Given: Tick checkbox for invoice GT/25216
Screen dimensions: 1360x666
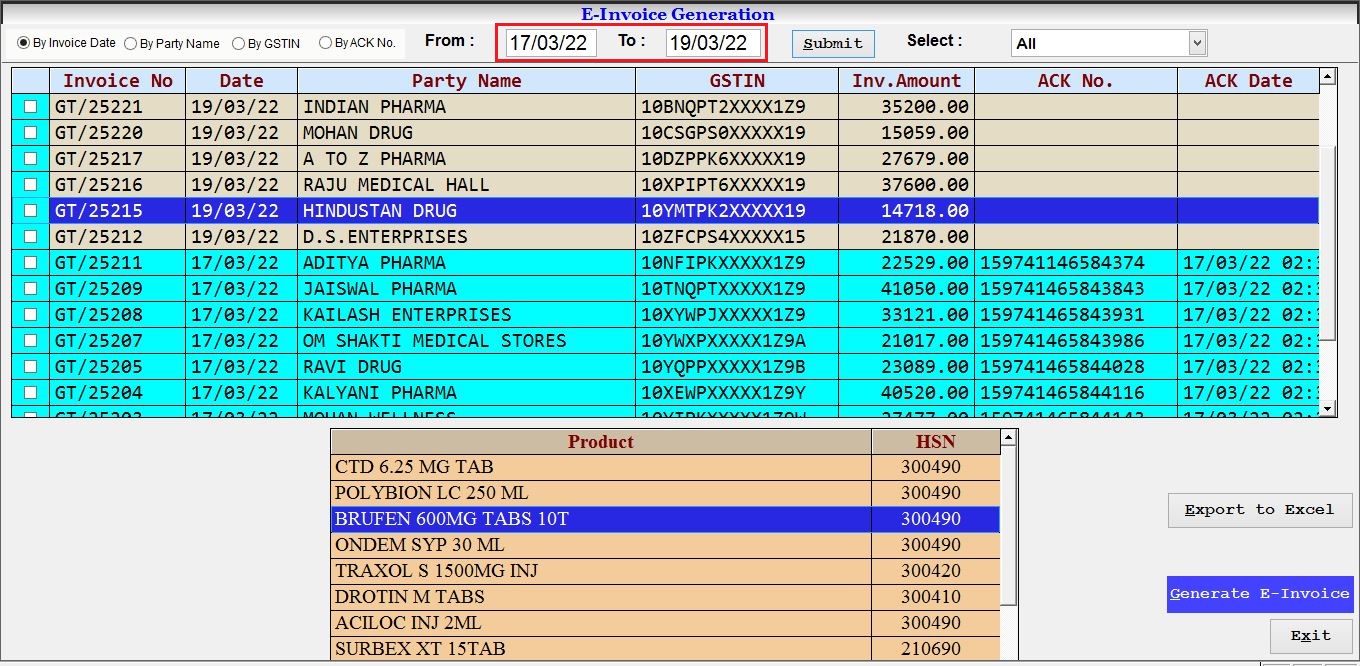Looking at the screenshot, I should (x=31, y=184).
